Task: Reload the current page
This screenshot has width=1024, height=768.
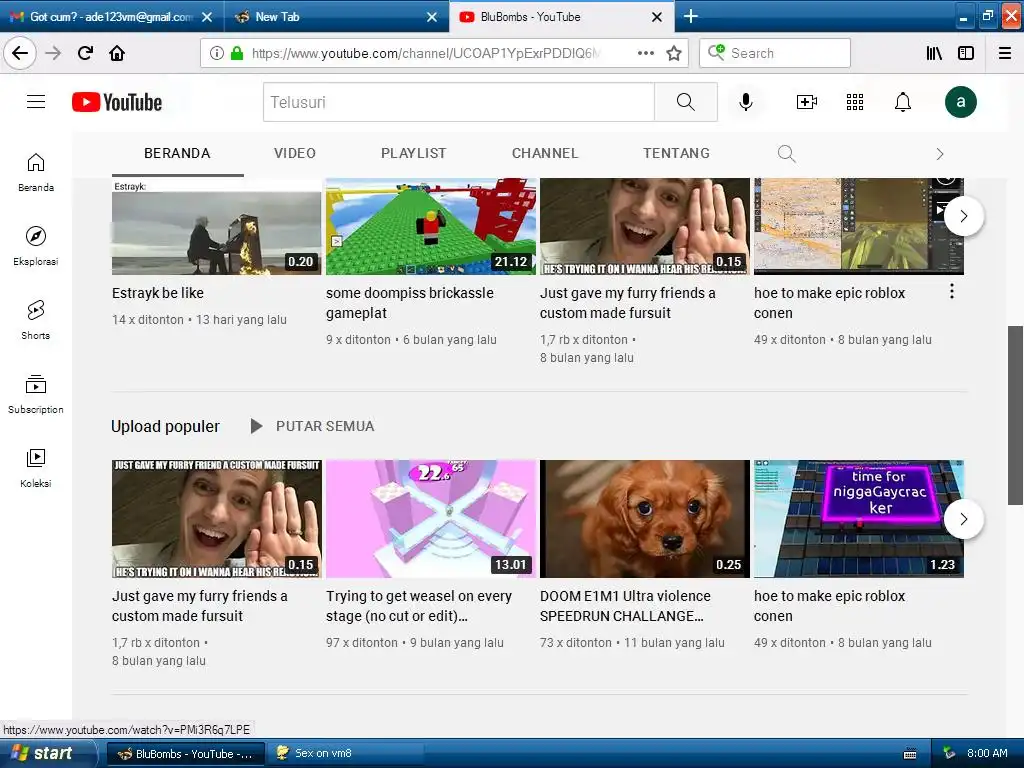Action: [x=86, y=53]
